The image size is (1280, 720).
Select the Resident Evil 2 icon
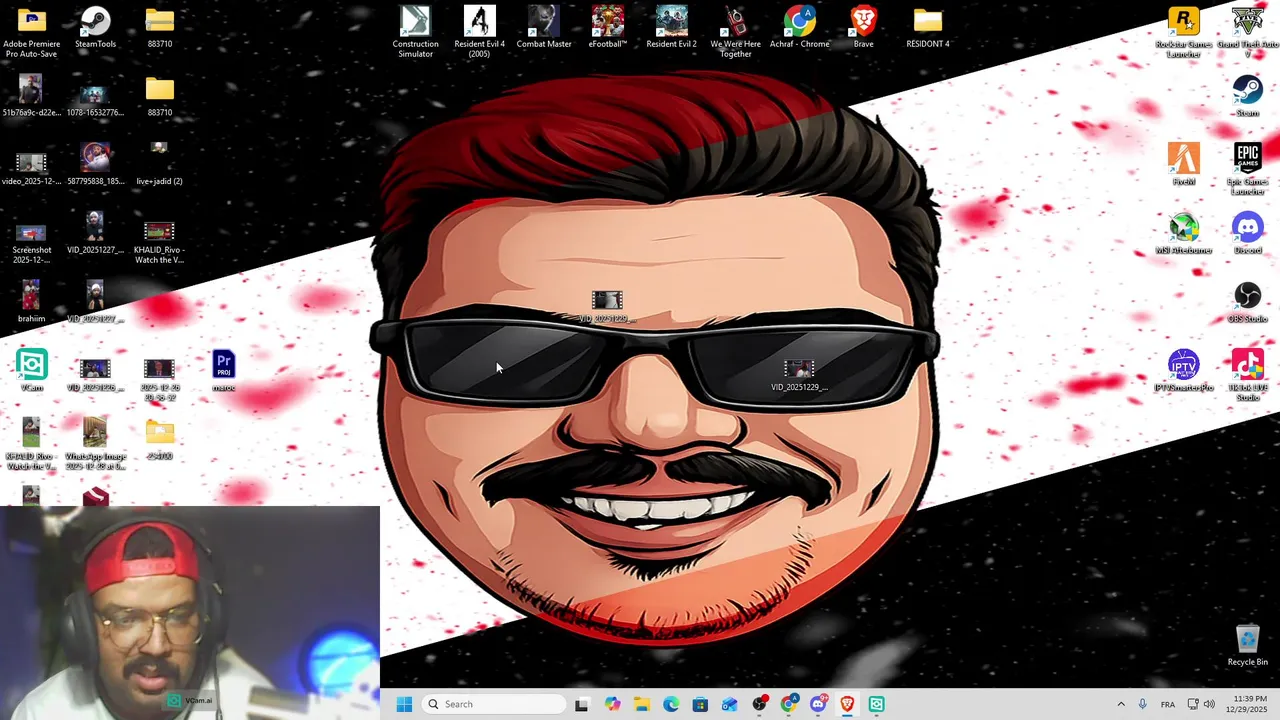point(671,28)
